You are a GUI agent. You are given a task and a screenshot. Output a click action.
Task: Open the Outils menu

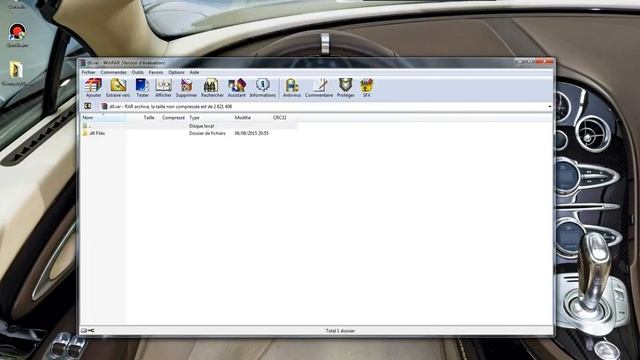tap(138, 72)
